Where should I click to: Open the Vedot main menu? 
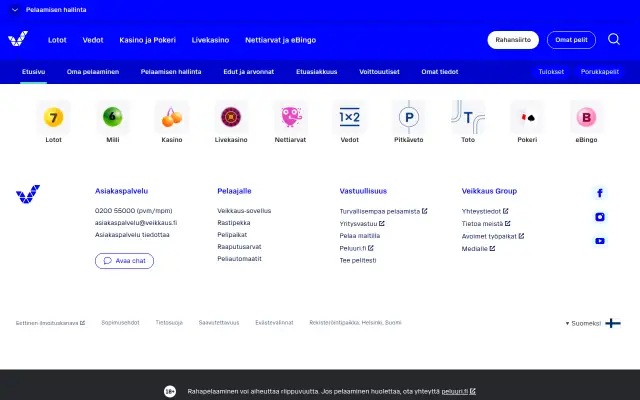click(93, 40)
